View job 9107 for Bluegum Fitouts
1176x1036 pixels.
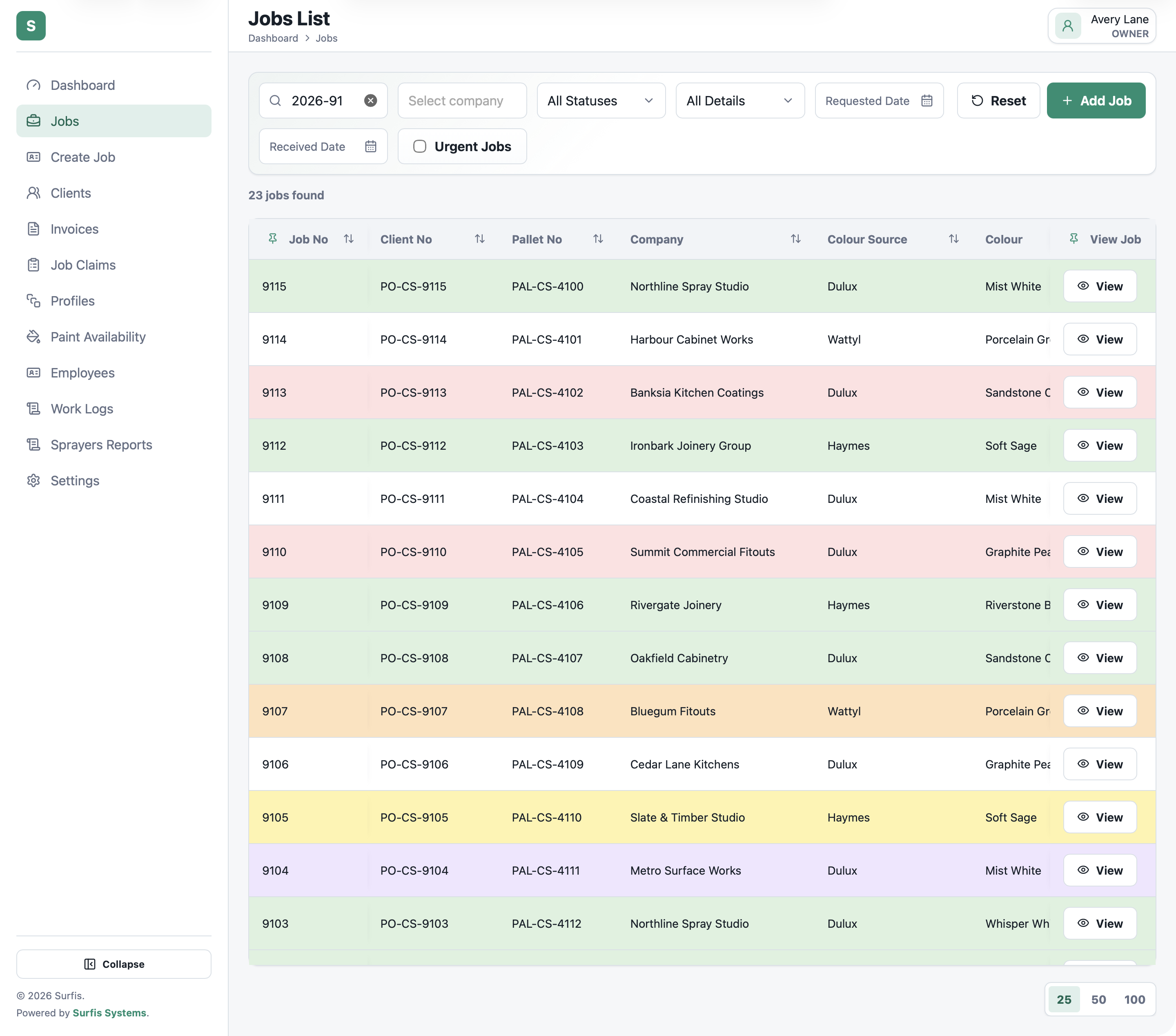pos(1100,711)
